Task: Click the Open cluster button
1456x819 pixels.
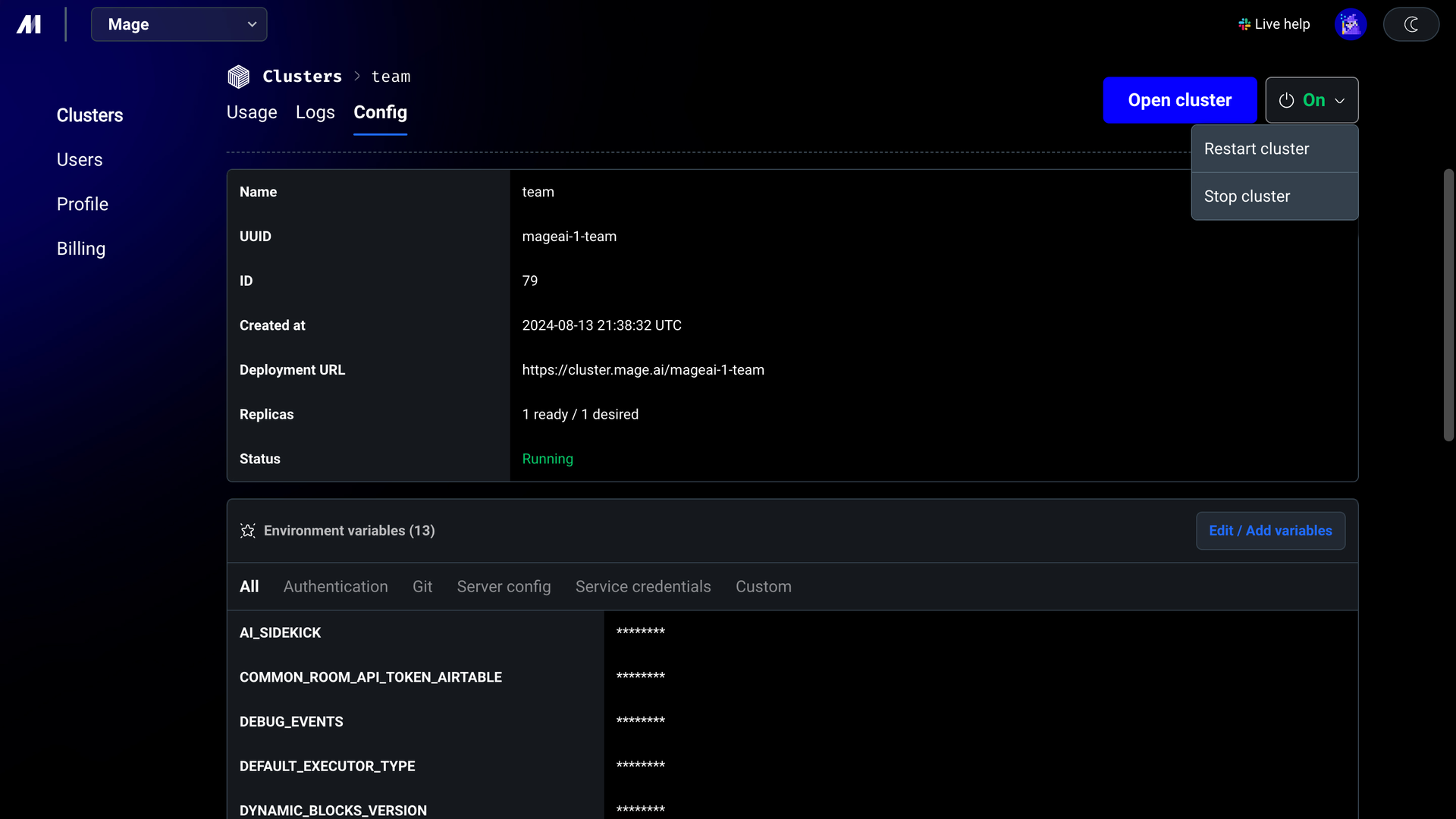Action: [x=1179, y=100]
